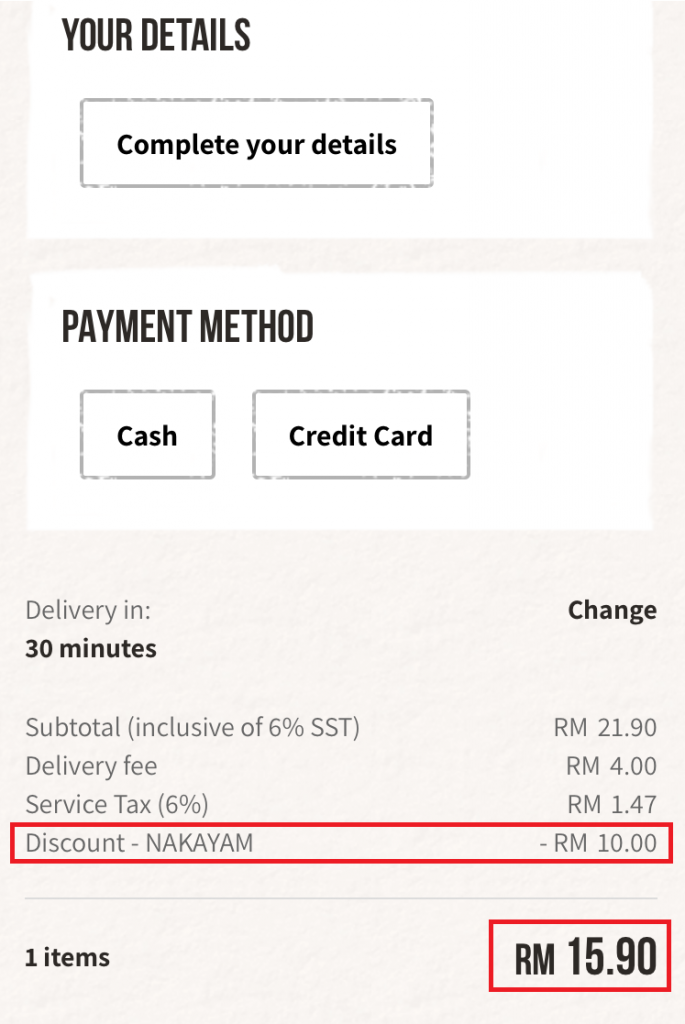Click the RM 15.90 order total
685x1024 pixels.
[586, 958]
